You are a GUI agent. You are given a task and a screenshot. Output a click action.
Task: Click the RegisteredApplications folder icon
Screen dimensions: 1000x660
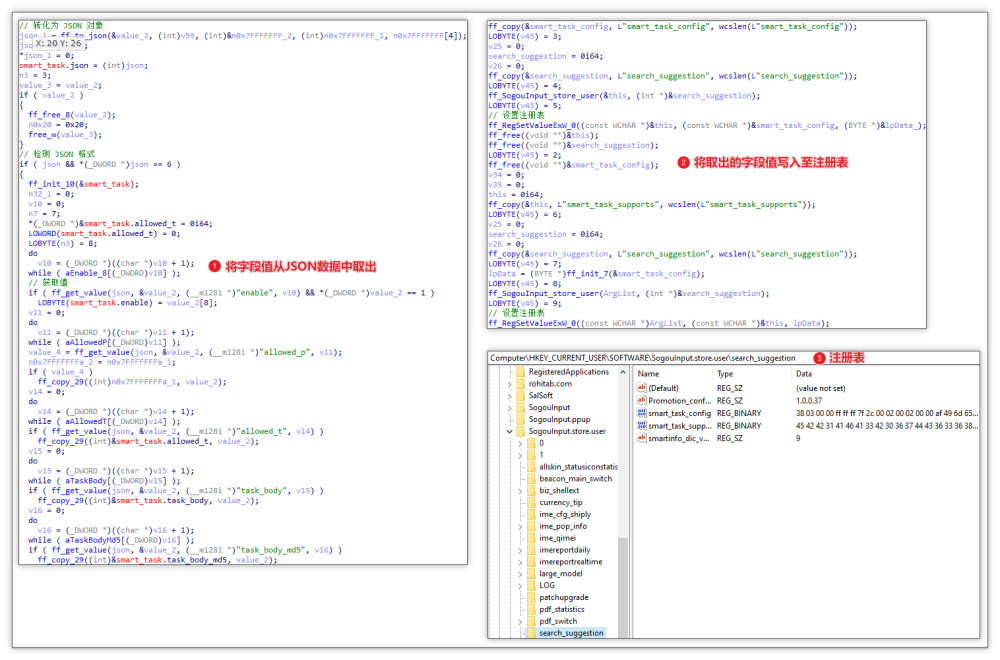pos(520,372)
